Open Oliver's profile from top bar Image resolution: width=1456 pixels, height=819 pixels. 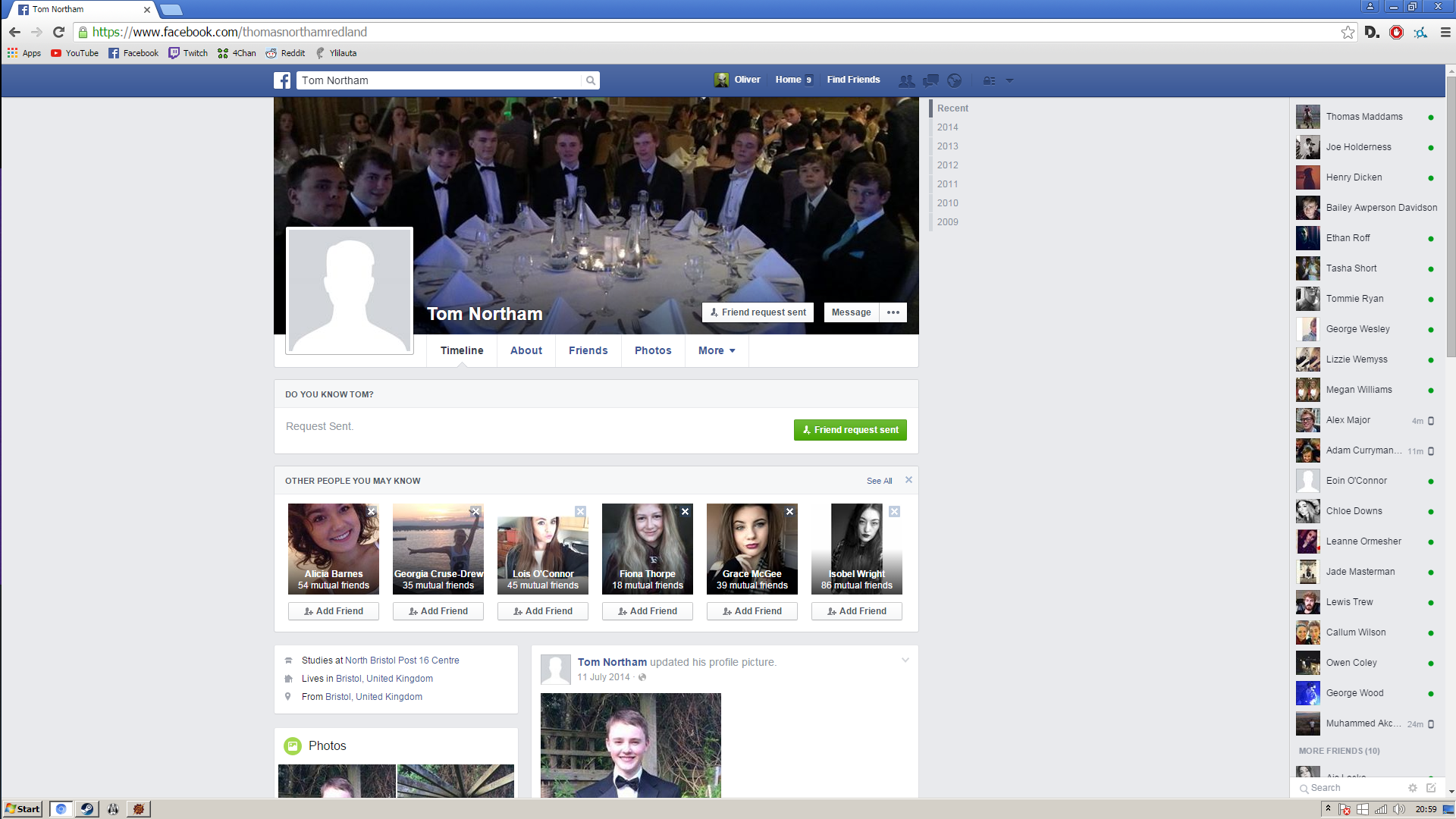(x=737, y=80)
